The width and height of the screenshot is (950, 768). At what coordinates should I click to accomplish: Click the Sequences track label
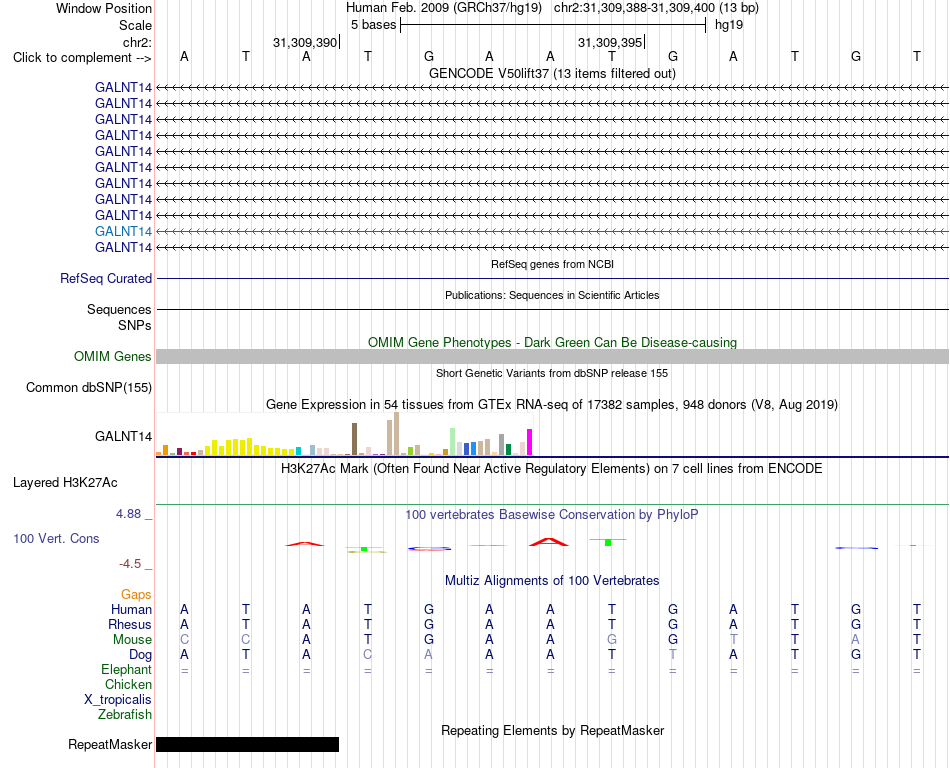click(x=119, y=310)
